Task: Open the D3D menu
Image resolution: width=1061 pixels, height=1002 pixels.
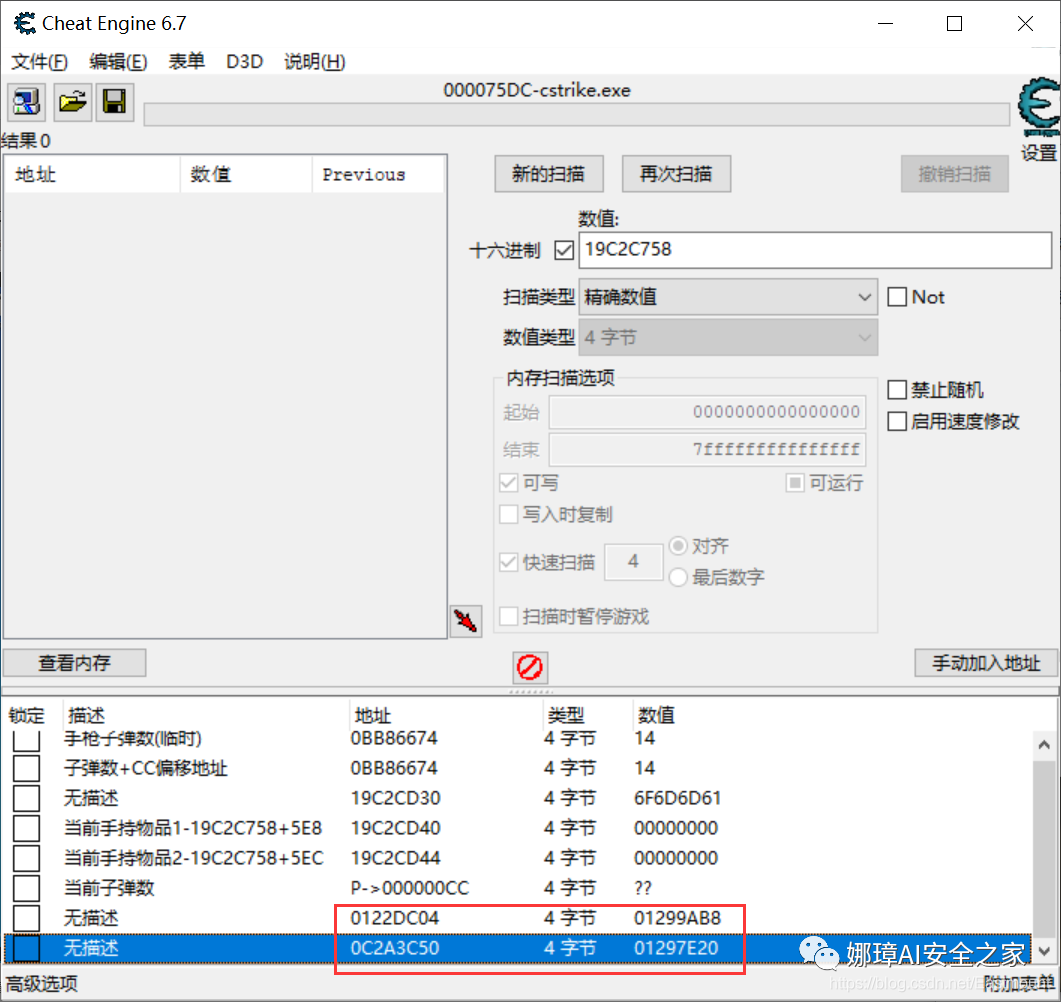Action: tap(244, 62)
